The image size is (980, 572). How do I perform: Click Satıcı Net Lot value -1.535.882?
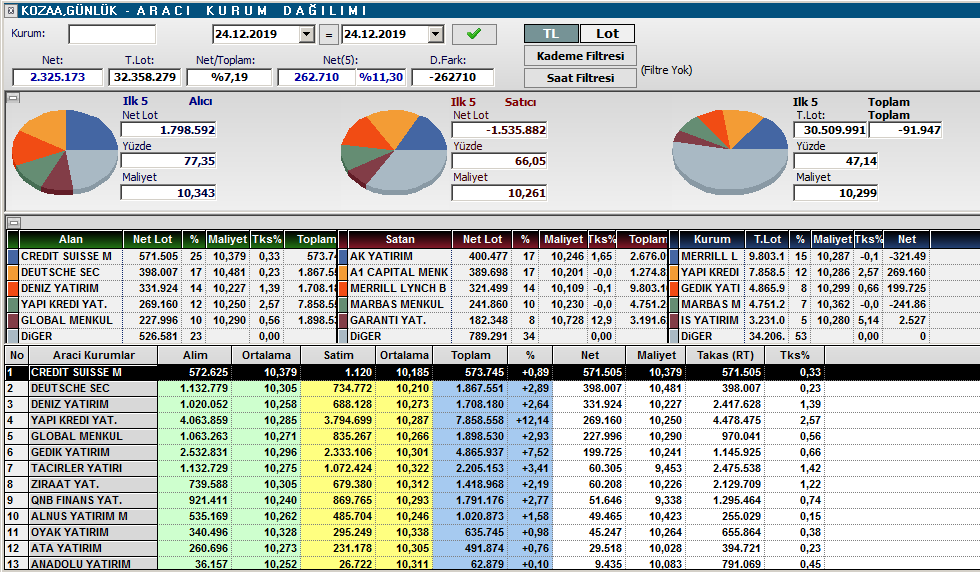[499, 130]
